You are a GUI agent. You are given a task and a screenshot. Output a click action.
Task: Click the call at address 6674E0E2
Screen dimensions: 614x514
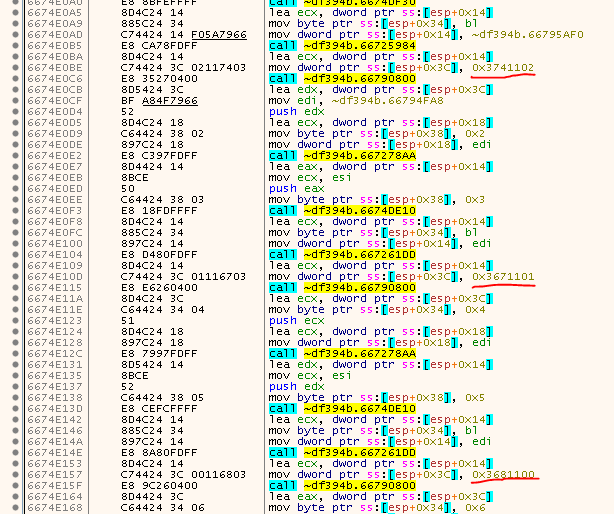340,155
